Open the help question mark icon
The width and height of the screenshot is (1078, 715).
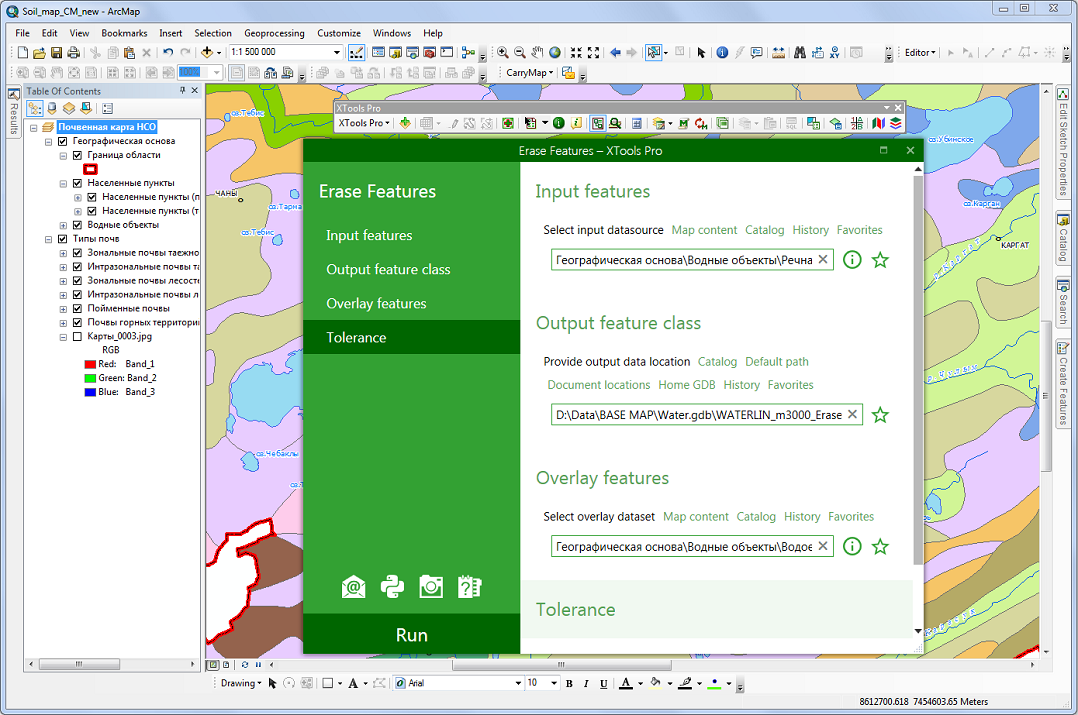point(470,587)
